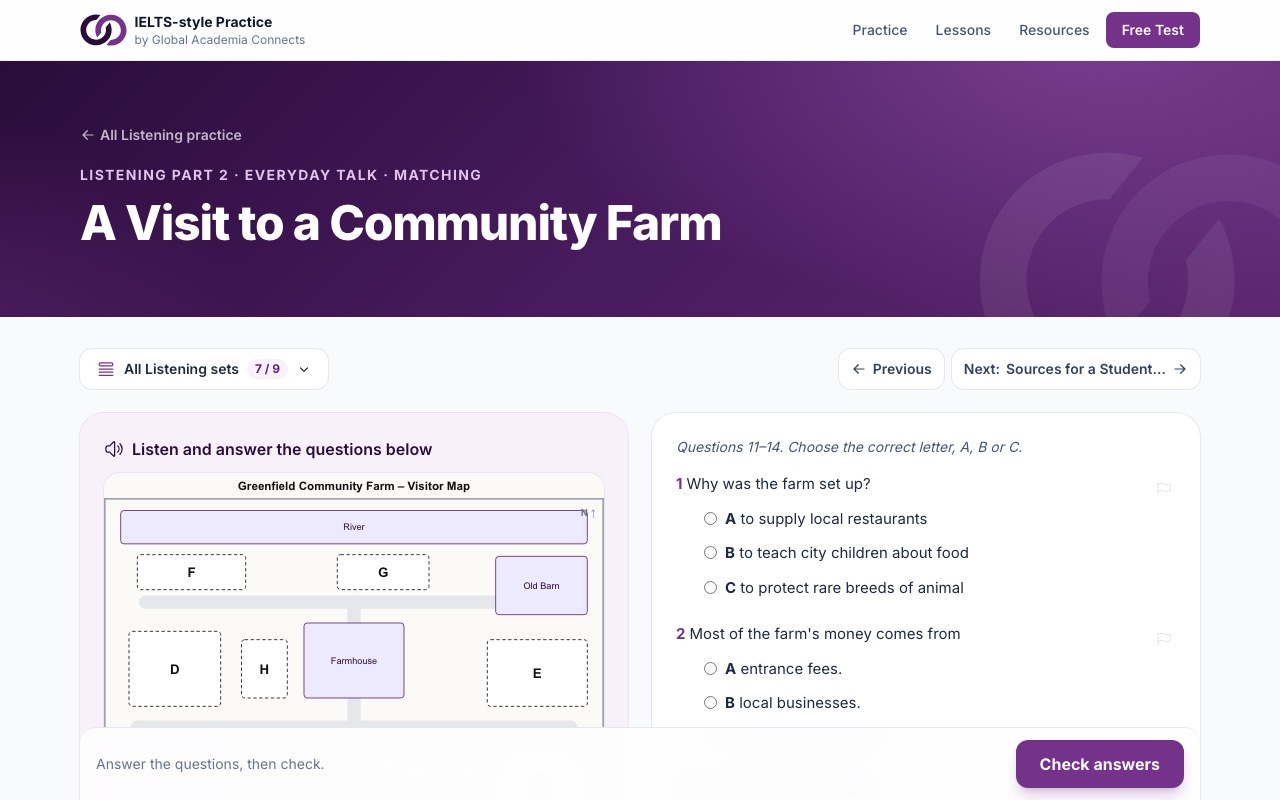Click the 7 / 9 progress badge
The height and width of the screenshot is (800, 1280).
click(267, 369)
